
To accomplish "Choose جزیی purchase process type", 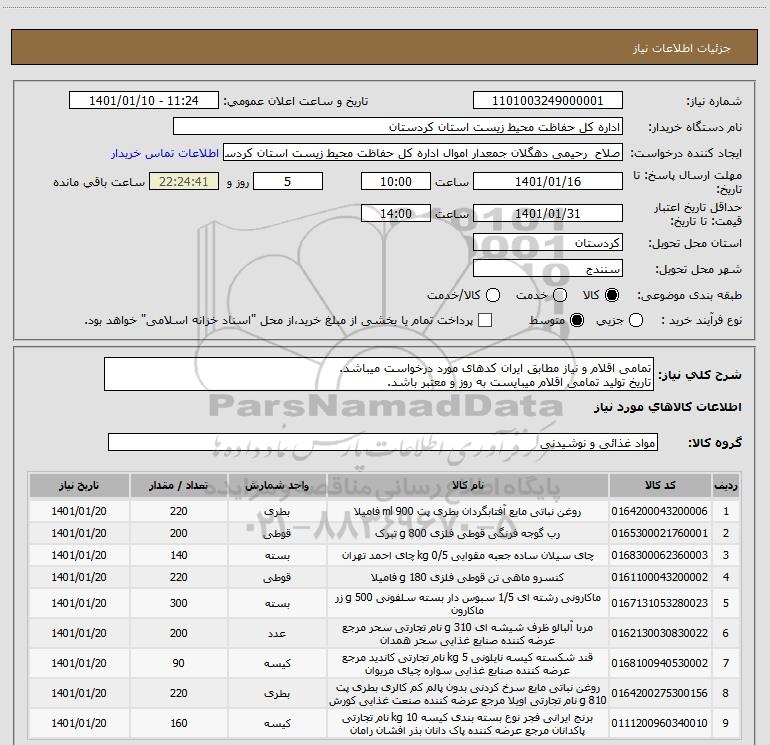I will tap(636, 321).
